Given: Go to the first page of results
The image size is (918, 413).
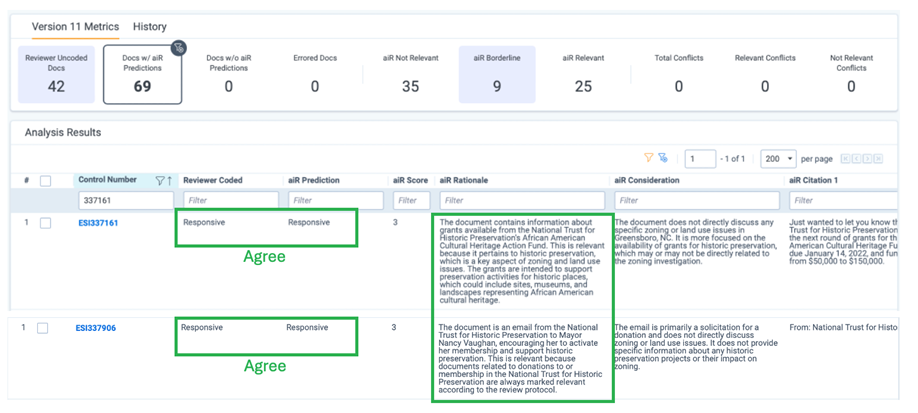Looking at the screenshot, I should click(x=845, y=159).
